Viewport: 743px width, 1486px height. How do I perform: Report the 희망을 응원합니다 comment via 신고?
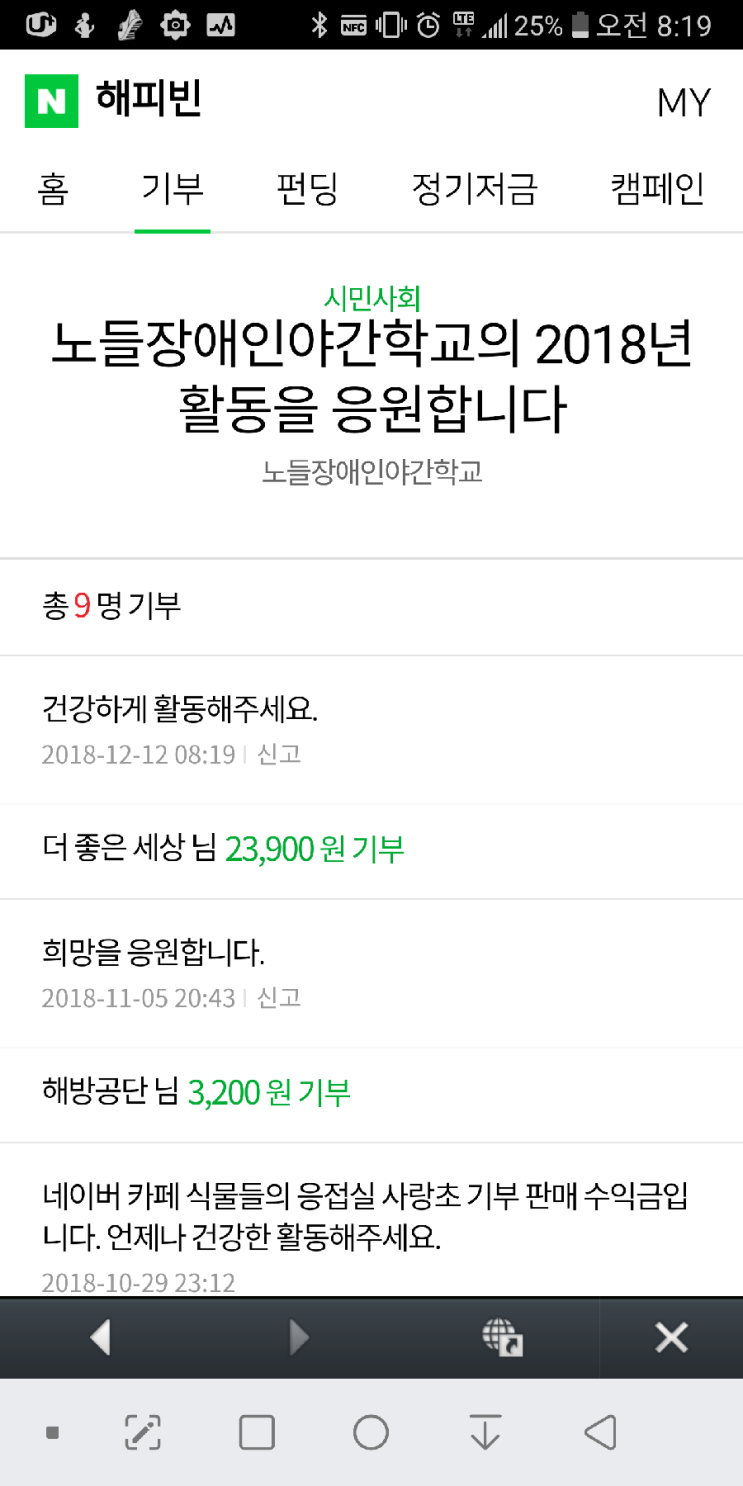pos(279,998)
